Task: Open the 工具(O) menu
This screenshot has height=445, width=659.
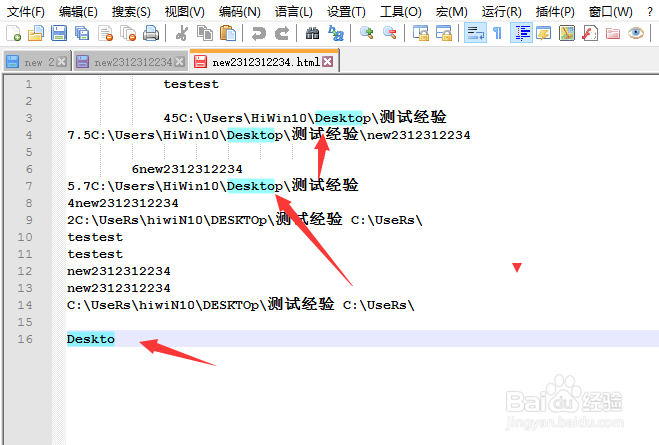Action: (x=401, y=11)
